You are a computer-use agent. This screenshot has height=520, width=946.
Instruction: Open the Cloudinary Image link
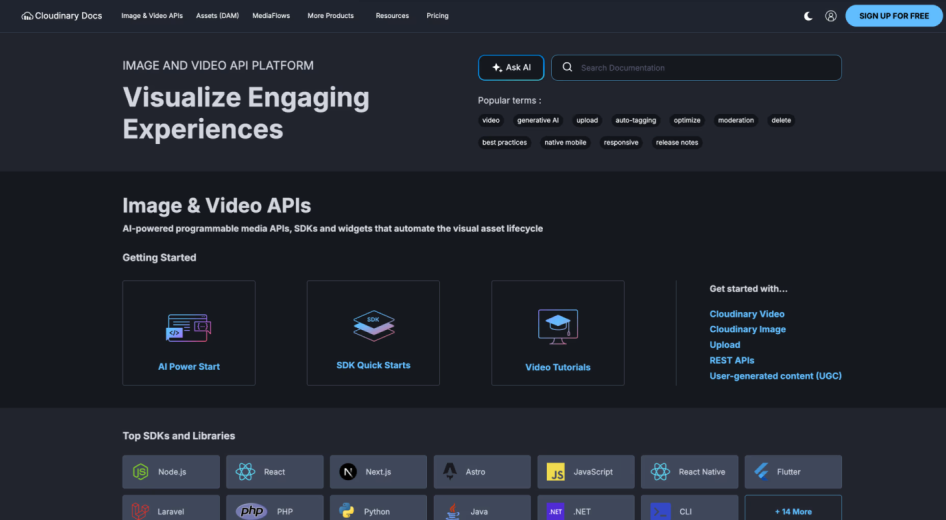748,329
